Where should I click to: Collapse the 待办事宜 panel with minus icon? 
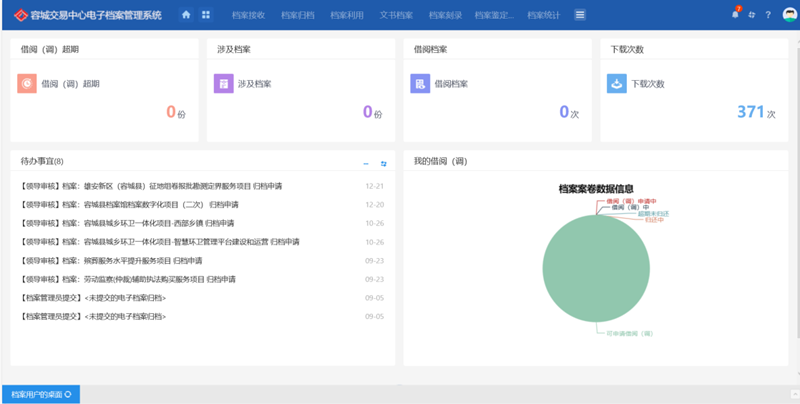click(x=366, y=162)
